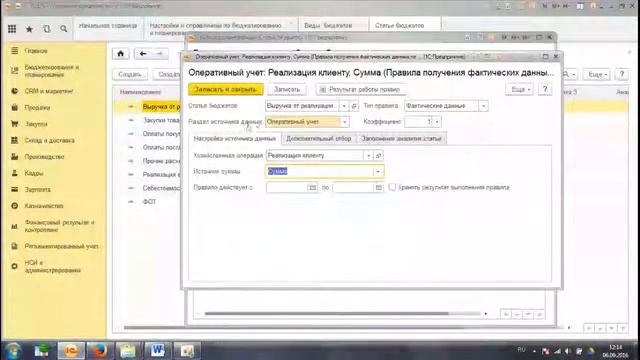The width and height of the screenshot is (640, 360).
Task: Open the Главное sidebar section
Action: 36,51
